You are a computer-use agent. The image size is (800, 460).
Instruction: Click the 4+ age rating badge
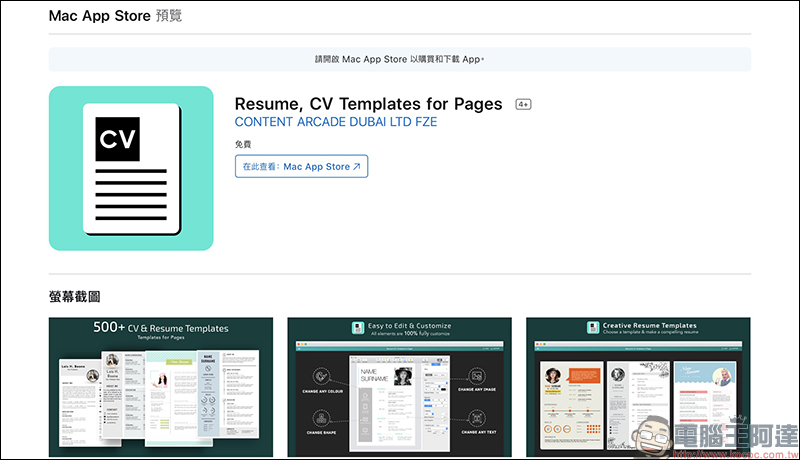click(x=523, y=105)
